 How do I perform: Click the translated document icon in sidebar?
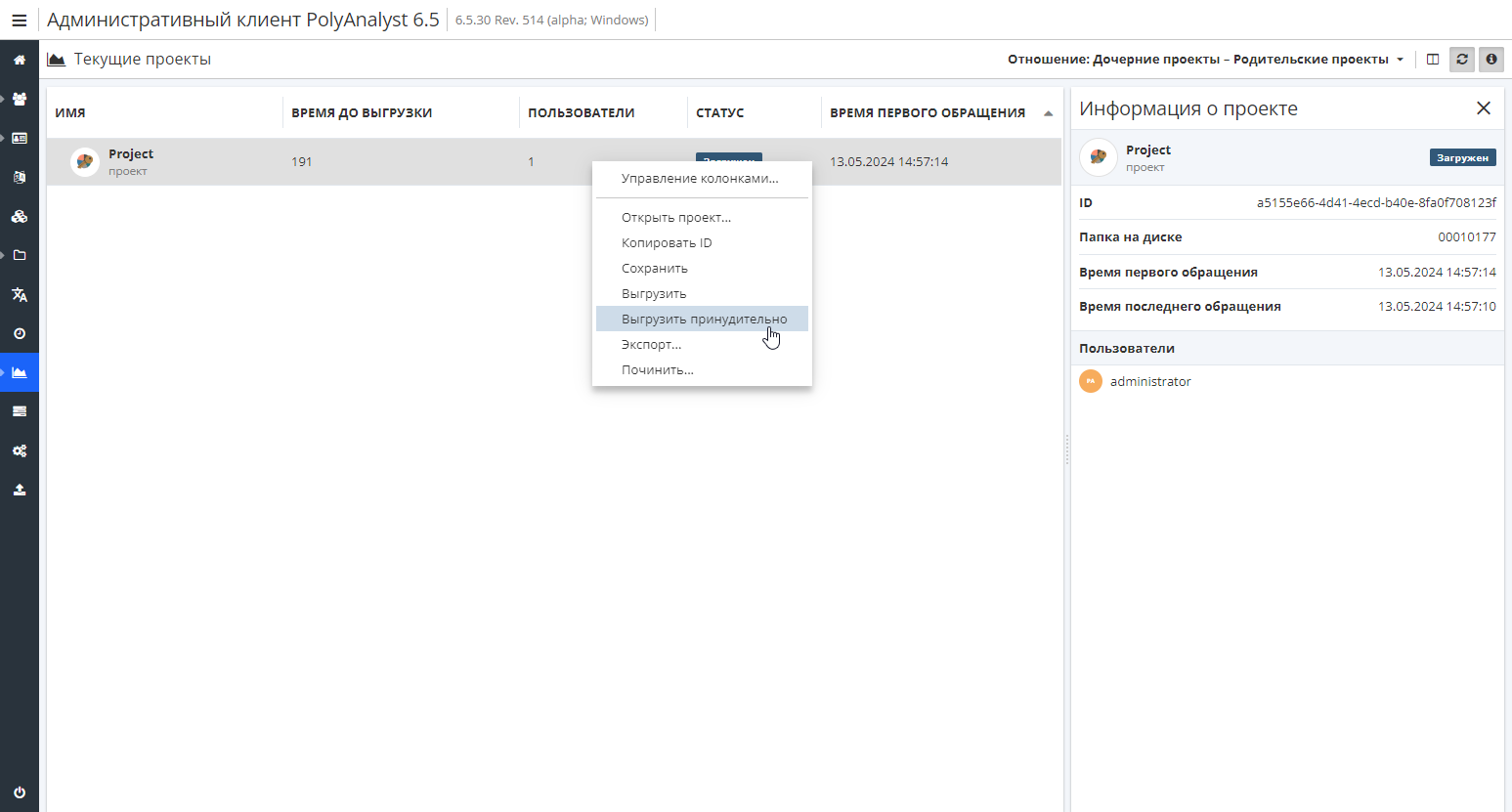click(x=20, y=177)
